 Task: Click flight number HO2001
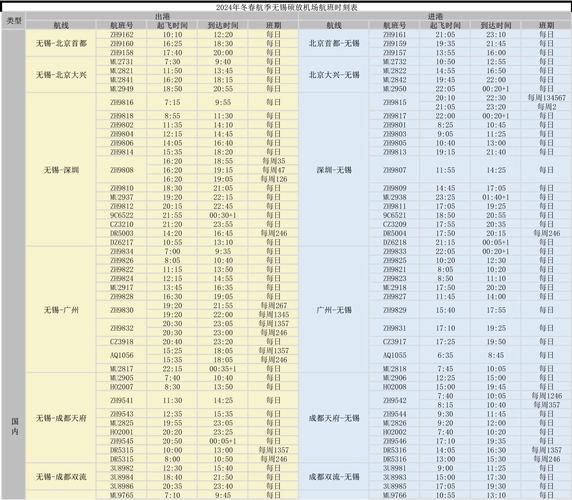[121, 432]
